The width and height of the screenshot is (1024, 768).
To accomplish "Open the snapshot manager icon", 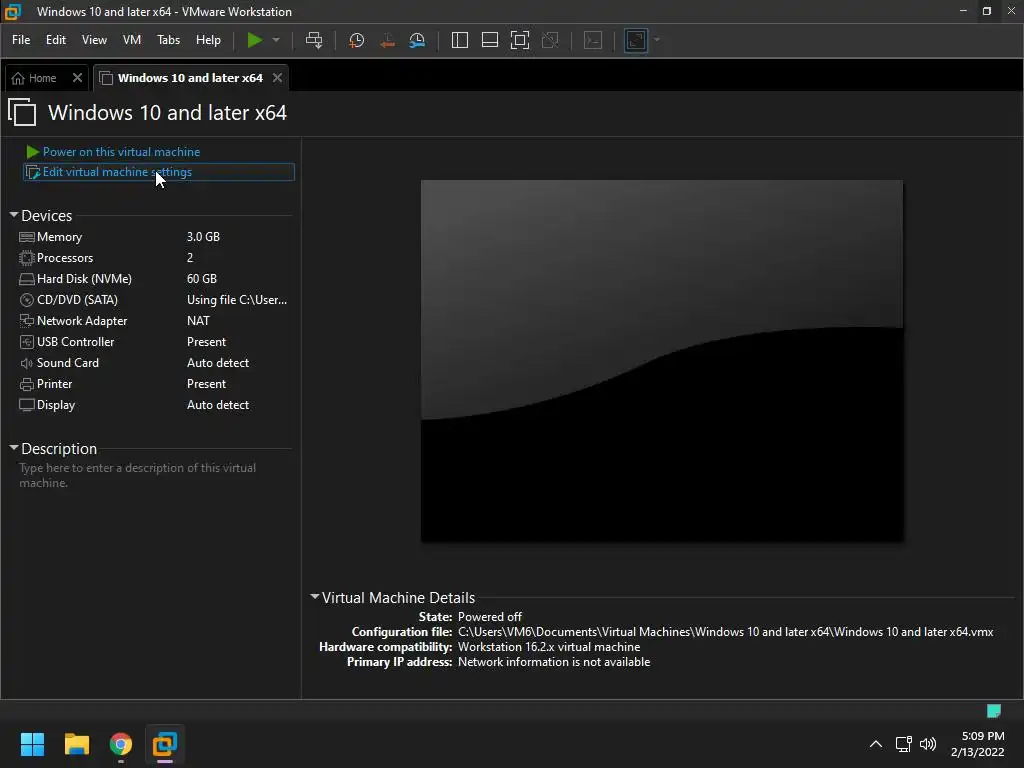I will coord(417,40).
